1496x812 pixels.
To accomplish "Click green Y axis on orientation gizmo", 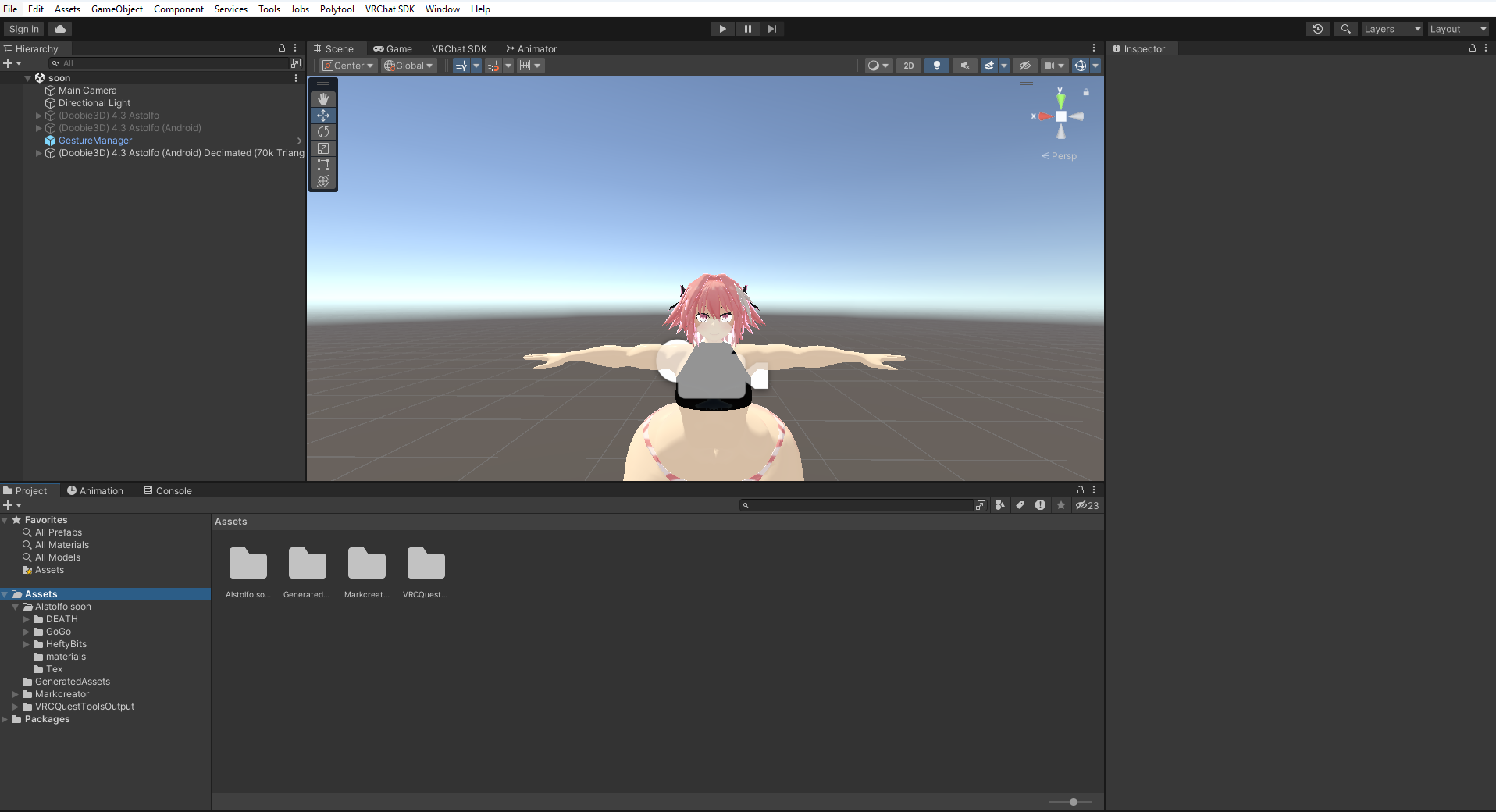I will pos(1060,100).
